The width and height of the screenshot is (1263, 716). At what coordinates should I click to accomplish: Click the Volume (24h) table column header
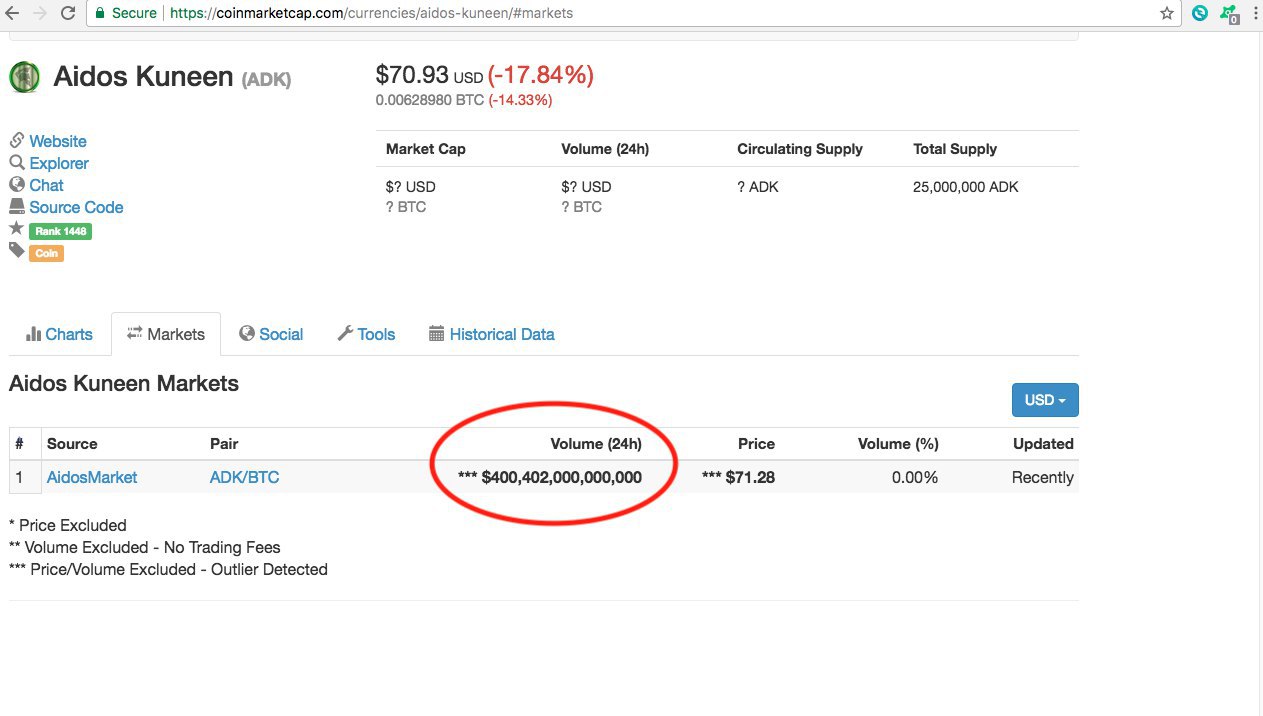596,443
